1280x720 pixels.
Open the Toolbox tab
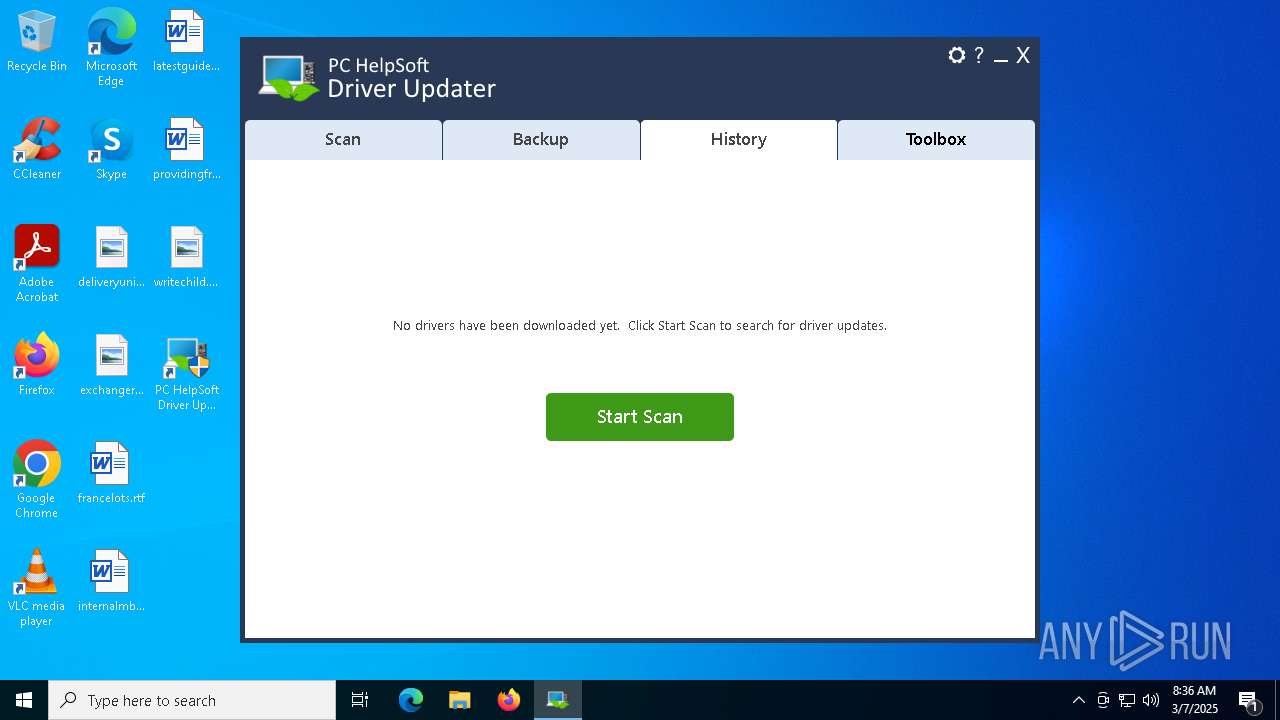936,140
